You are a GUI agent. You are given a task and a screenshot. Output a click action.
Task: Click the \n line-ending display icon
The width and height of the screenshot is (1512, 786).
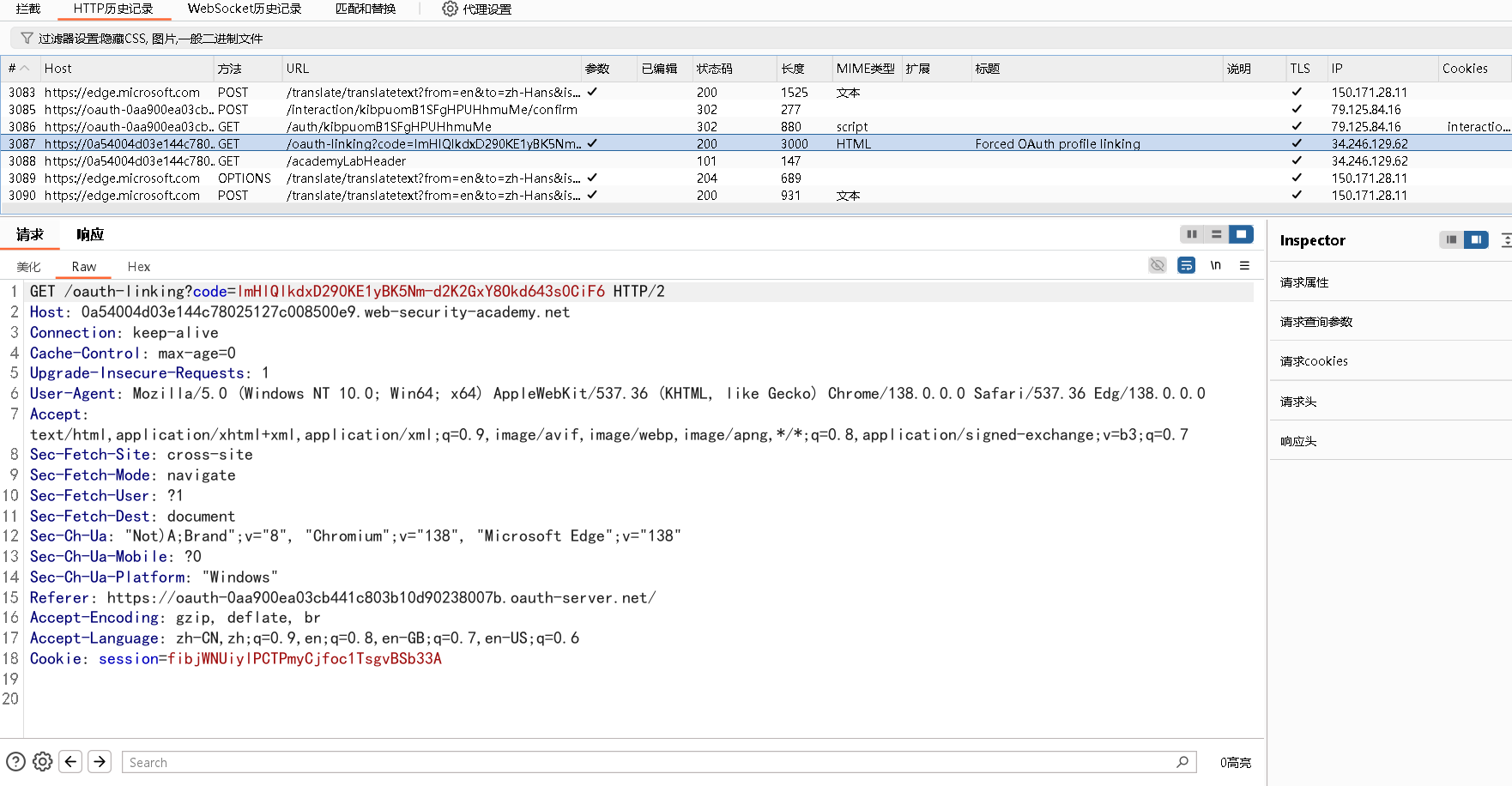[1215, 265]
